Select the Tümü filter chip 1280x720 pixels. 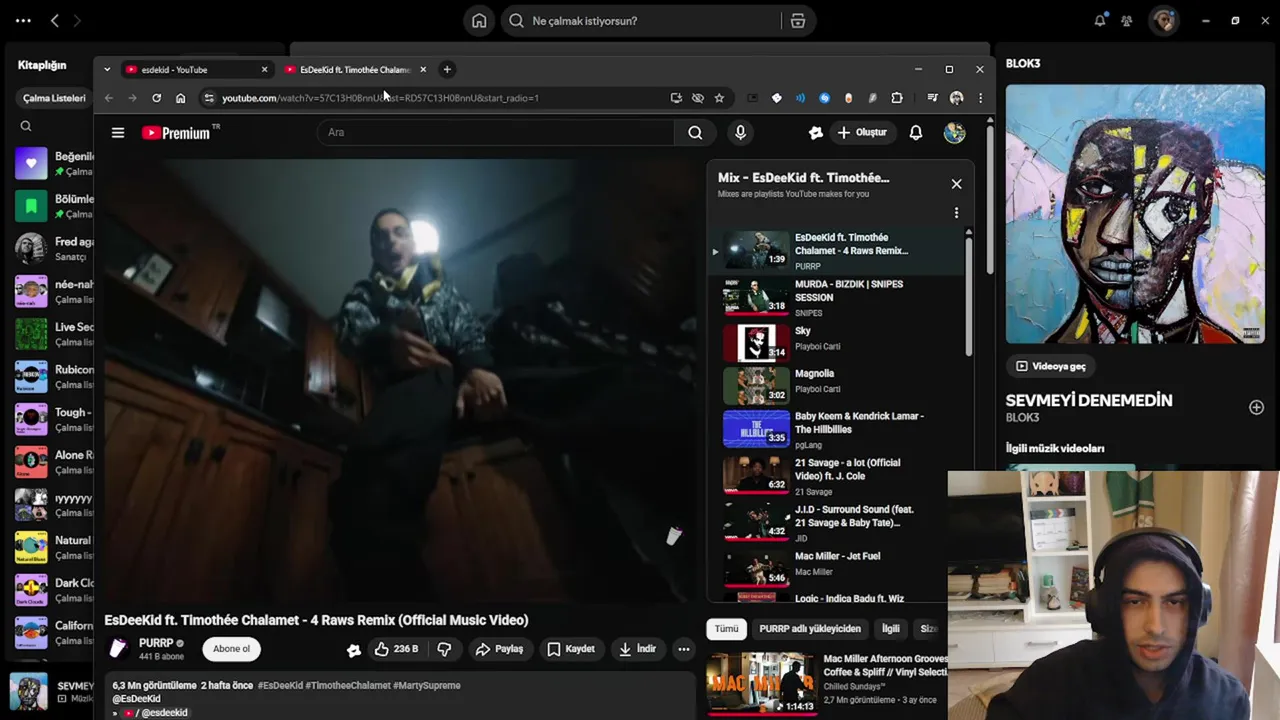point(726,629)
